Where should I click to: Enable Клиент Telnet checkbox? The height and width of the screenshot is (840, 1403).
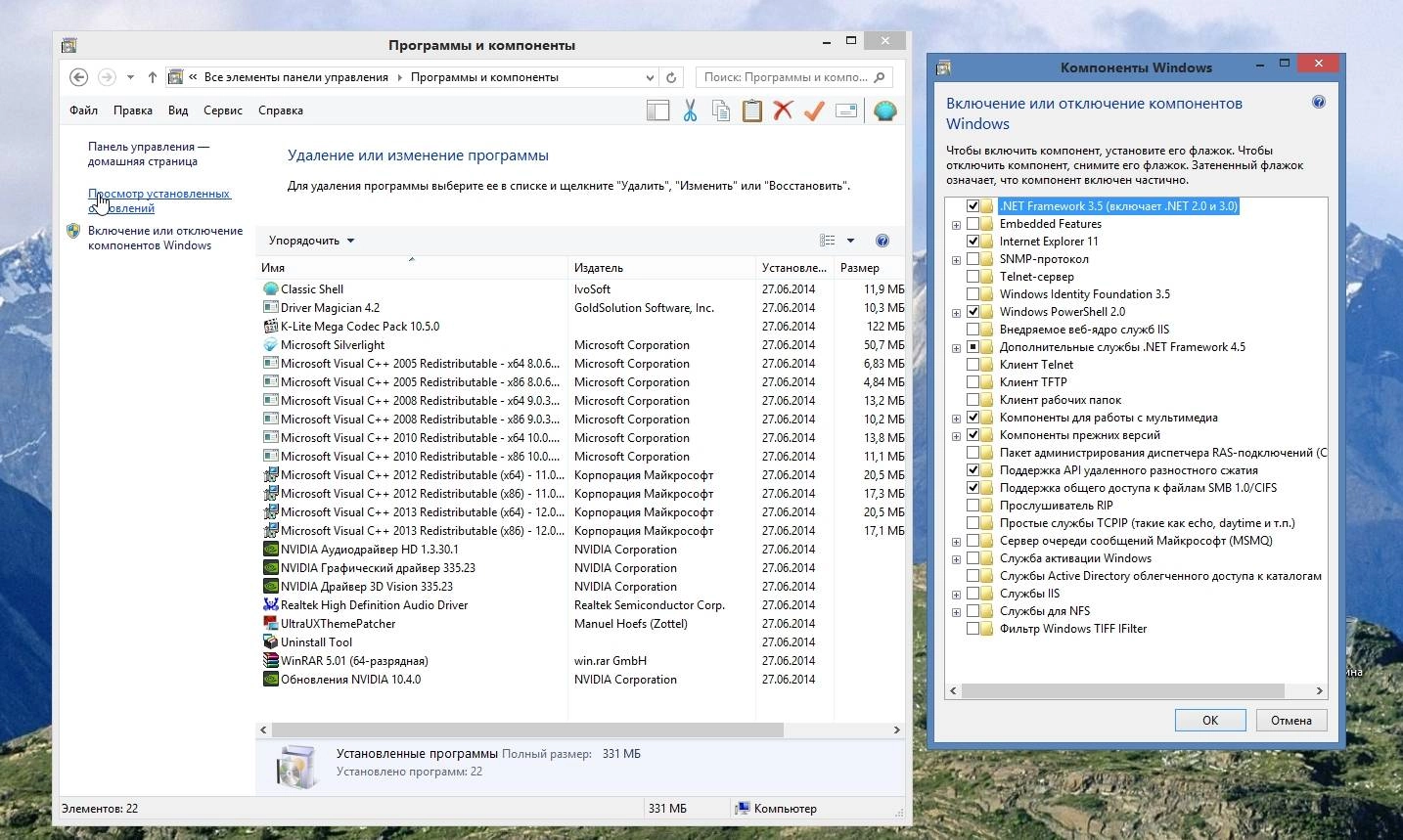tap(973, 365)
